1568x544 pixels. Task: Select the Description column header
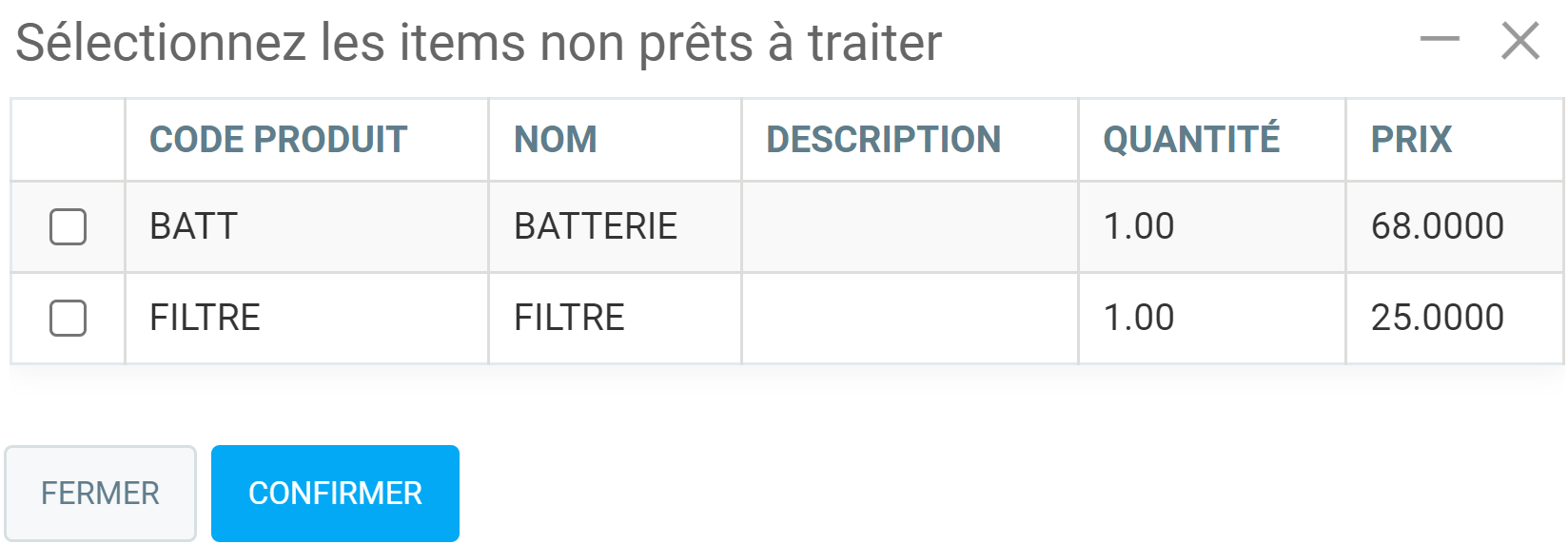pos(883,140)
